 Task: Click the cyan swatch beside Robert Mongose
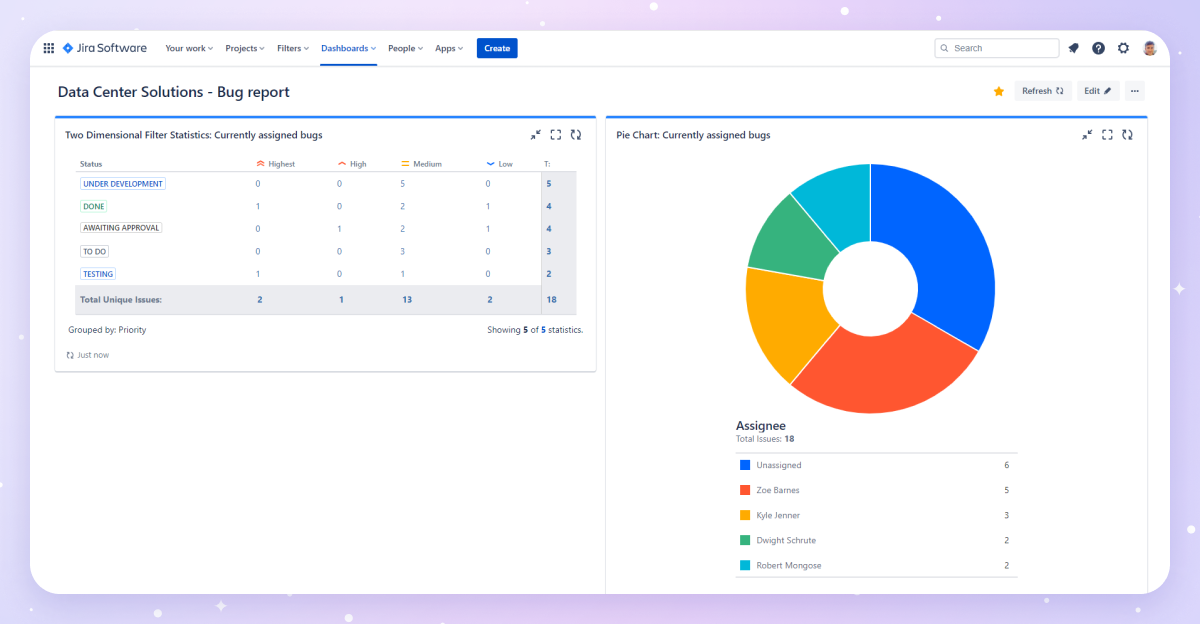click(x=745, y=565)
